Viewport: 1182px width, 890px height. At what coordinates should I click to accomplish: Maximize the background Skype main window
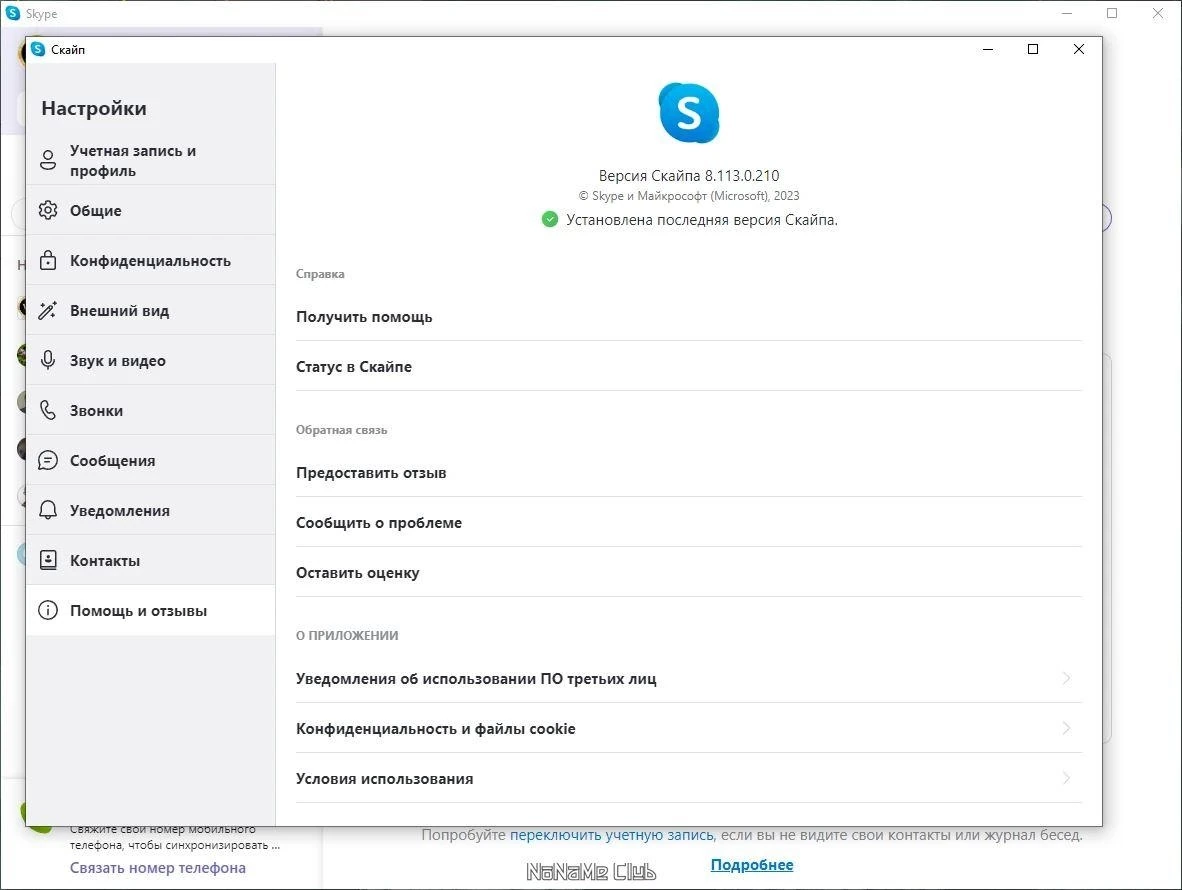tap(1112, 14)
